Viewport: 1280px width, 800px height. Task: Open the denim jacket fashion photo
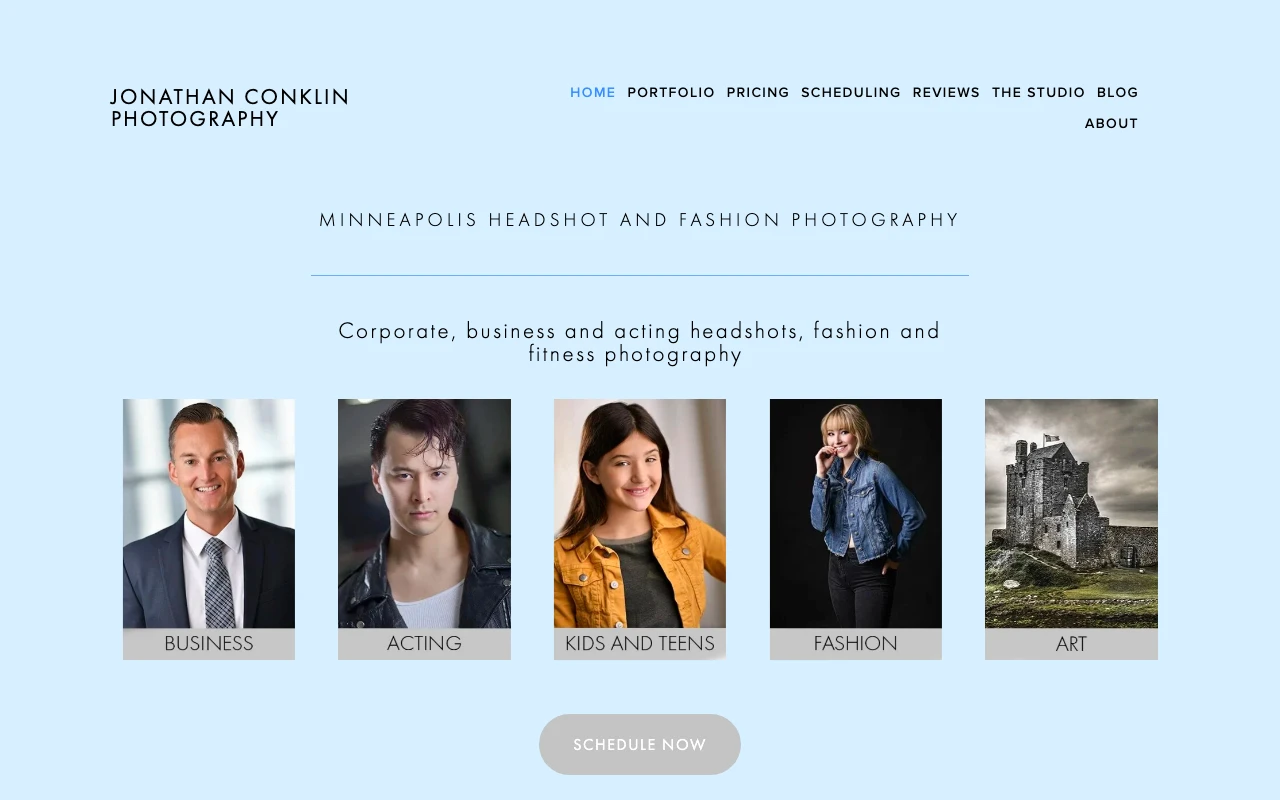[x=856, y=514]
